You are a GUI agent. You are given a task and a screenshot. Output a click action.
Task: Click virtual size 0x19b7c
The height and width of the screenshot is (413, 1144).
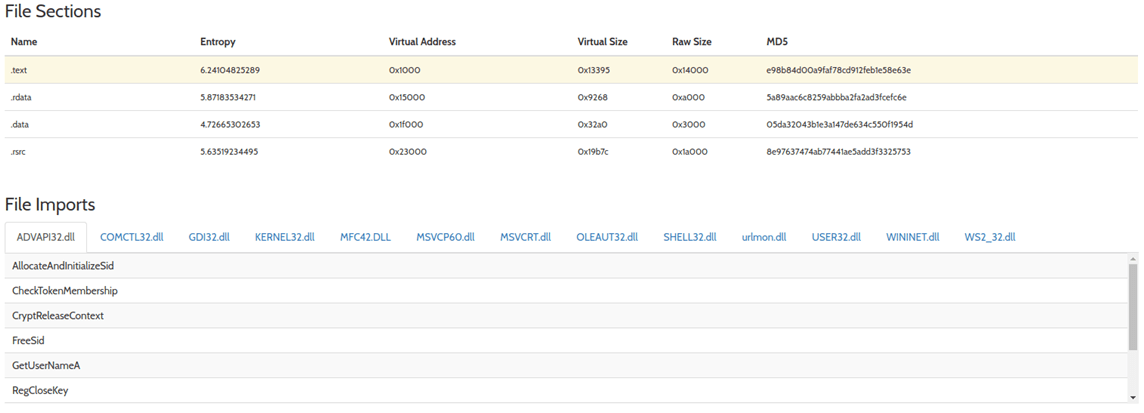point(595,152)
